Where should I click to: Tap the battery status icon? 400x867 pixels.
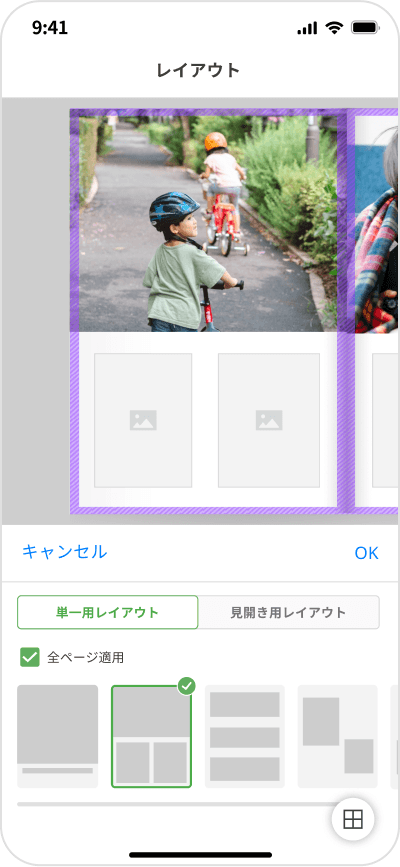click(x=365, y=28)
